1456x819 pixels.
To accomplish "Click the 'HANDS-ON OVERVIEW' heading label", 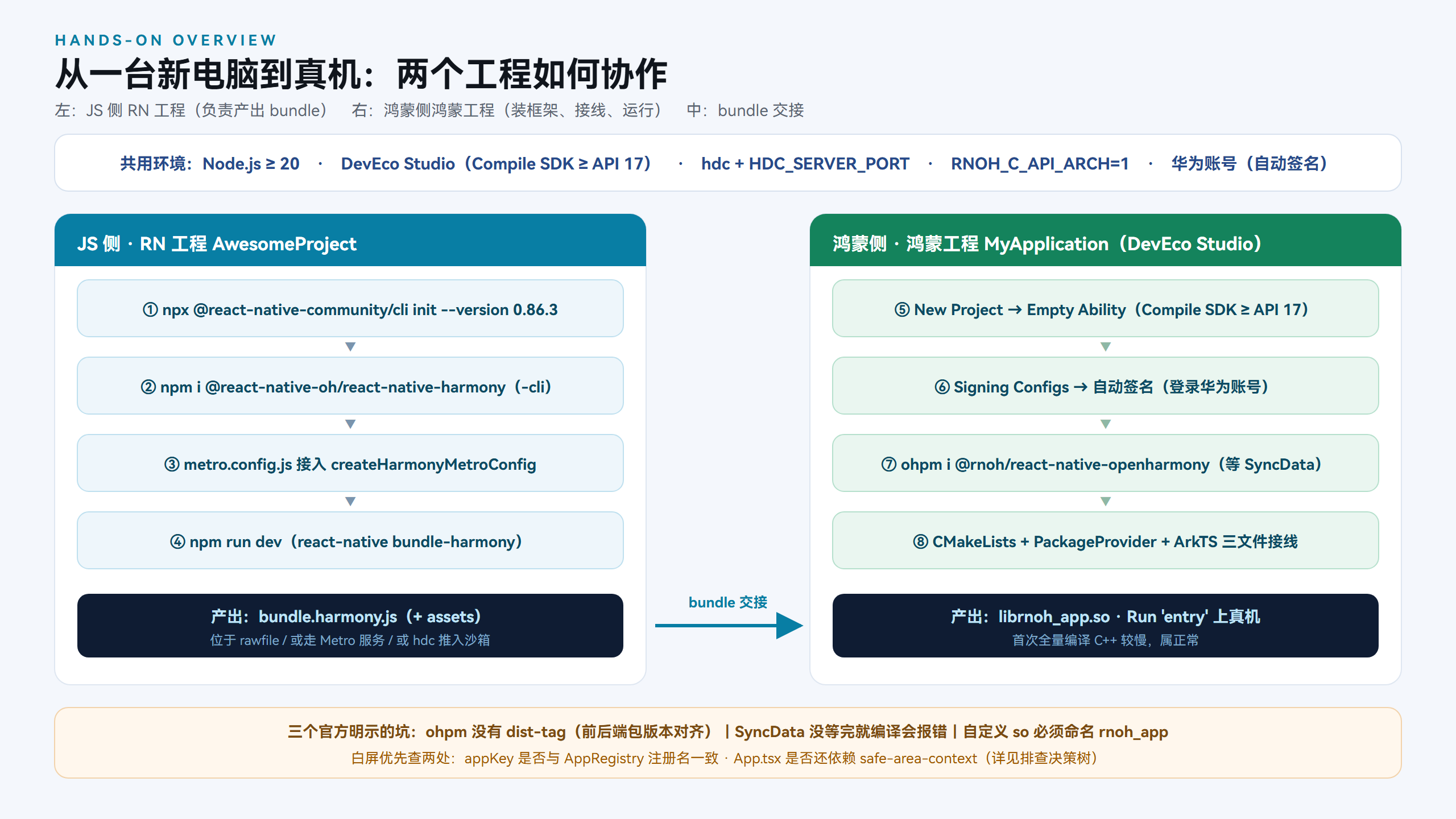I will tap(166, 40).
